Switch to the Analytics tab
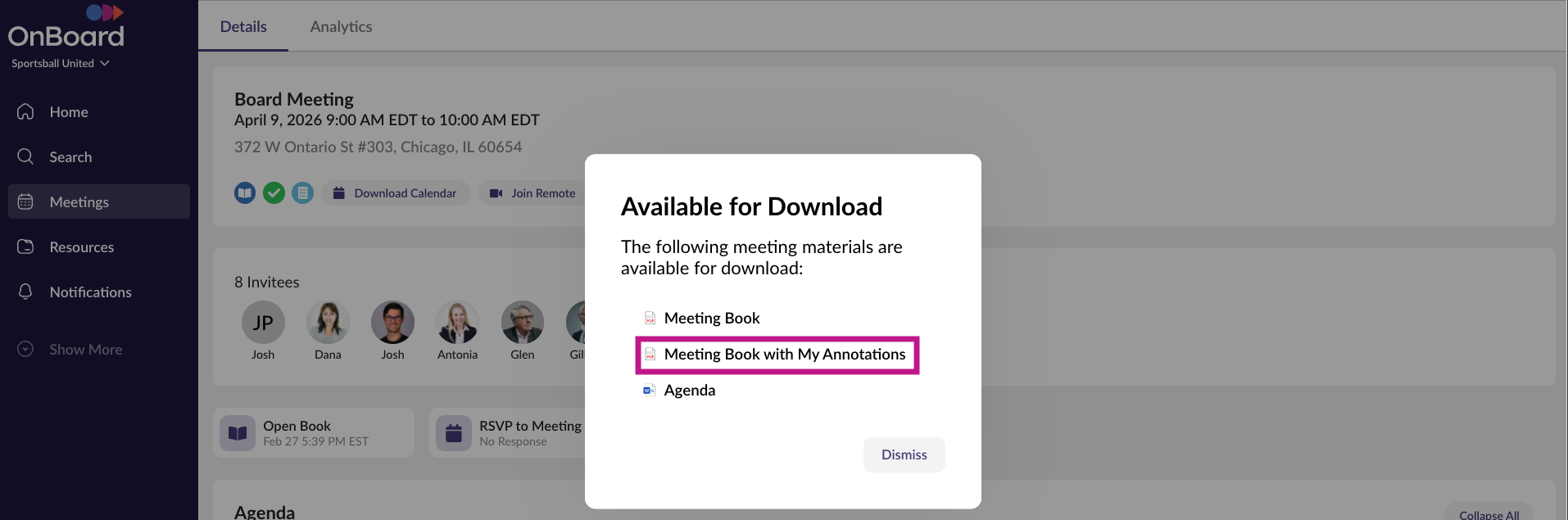The width and height of the screenshot is (1568, 520). pyautogui.click(x=341, y=27)
